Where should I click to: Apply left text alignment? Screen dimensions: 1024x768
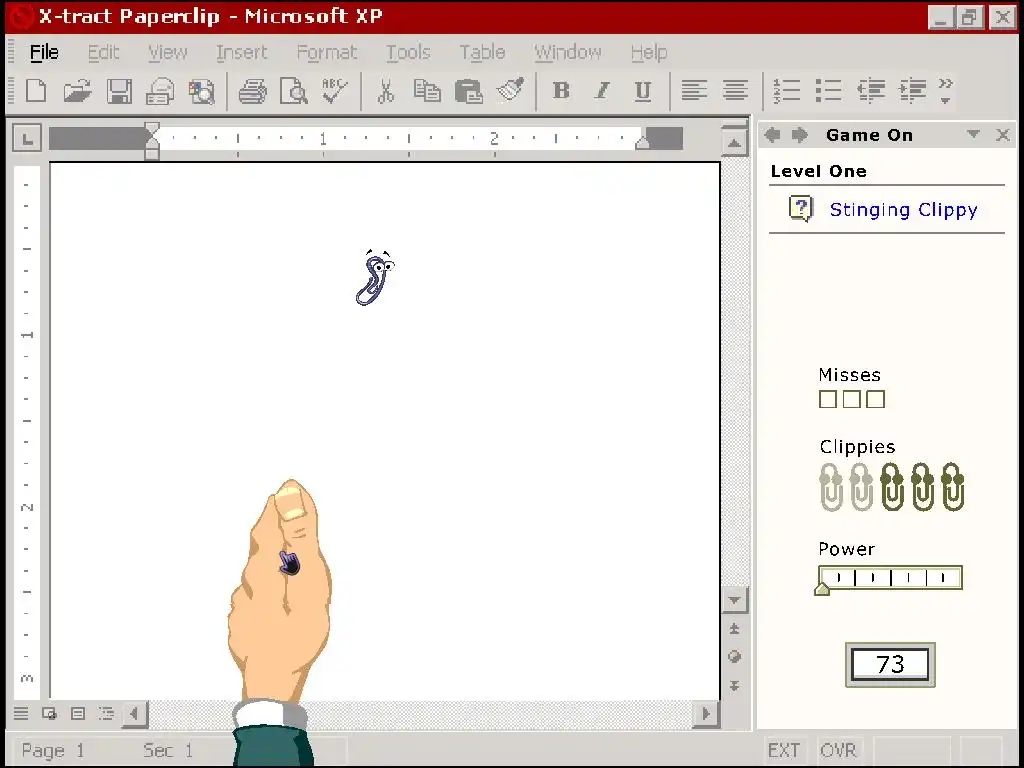(x=694, y=90)
